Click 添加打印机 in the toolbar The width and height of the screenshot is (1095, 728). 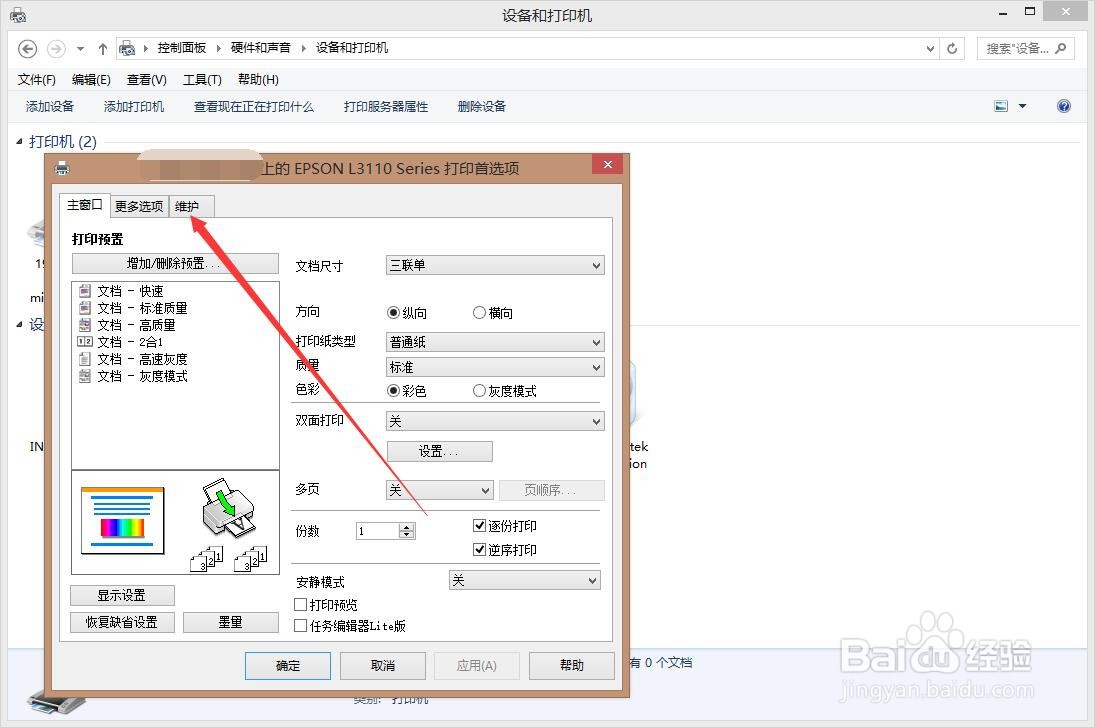pyautogui.click(x=134, y=106)
